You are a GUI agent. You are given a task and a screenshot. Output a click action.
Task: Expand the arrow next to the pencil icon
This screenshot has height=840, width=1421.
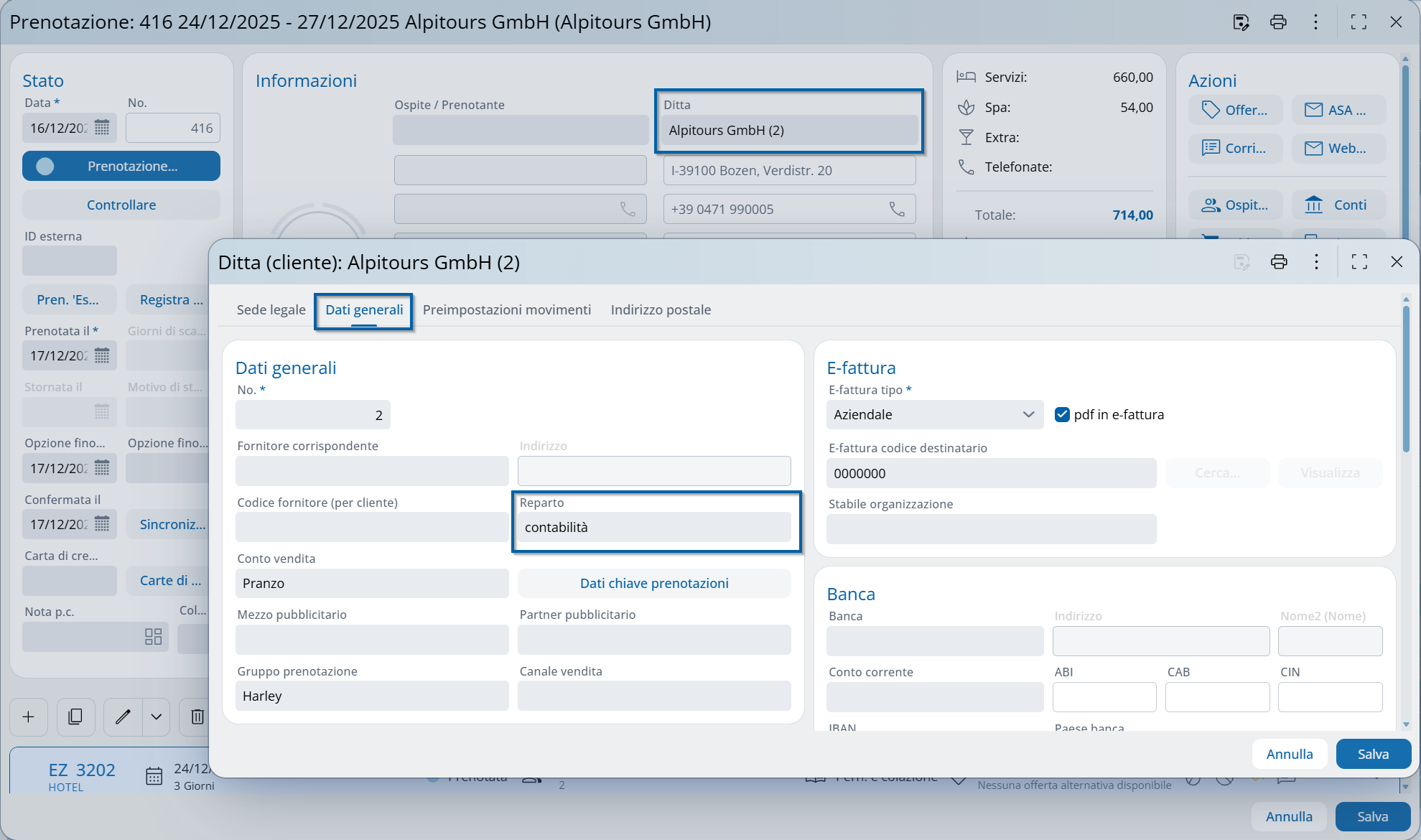[x=157, y=717]
